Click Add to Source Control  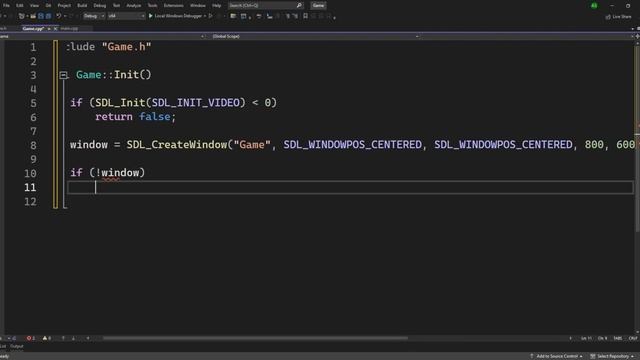(x=556, y=356)
